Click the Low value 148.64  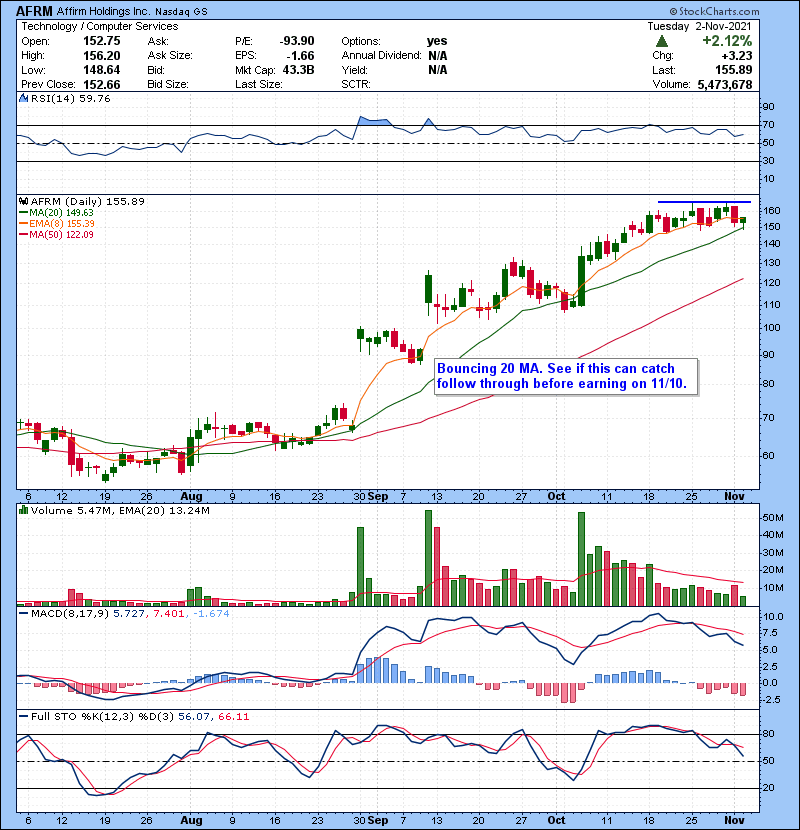click(x=102, y=70)
